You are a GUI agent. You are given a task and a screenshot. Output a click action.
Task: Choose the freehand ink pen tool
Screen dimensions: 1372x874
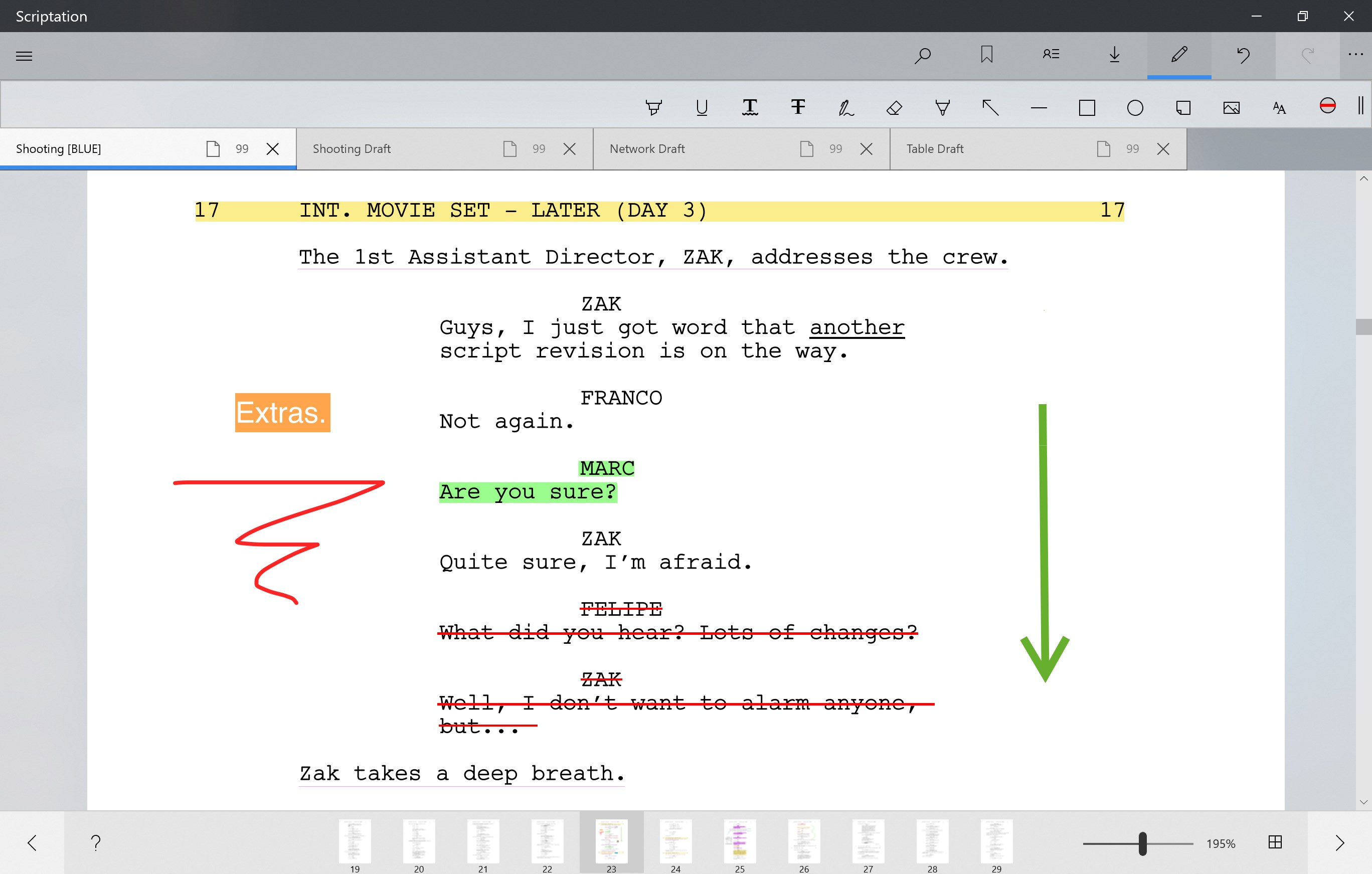845,107
